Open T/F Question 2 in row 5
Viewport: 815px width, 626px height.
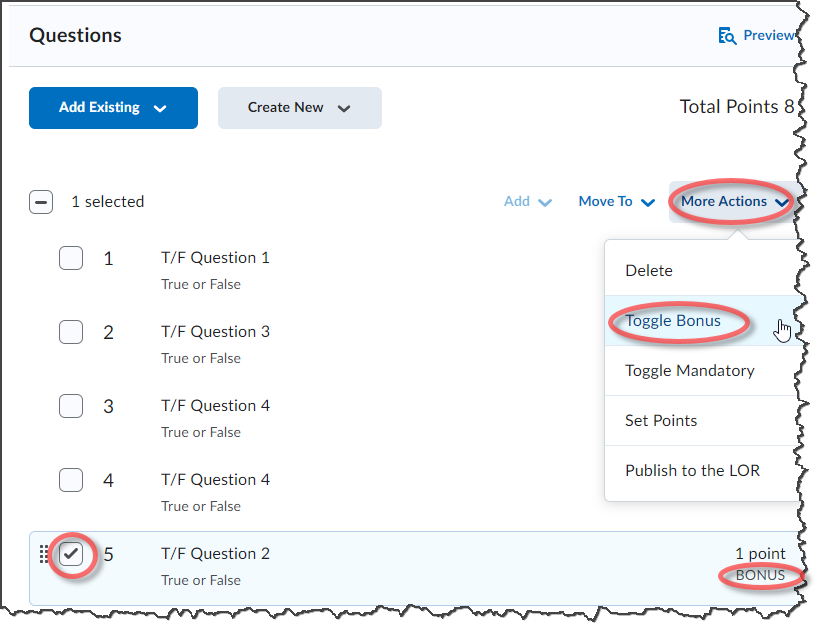coord(215,554)
